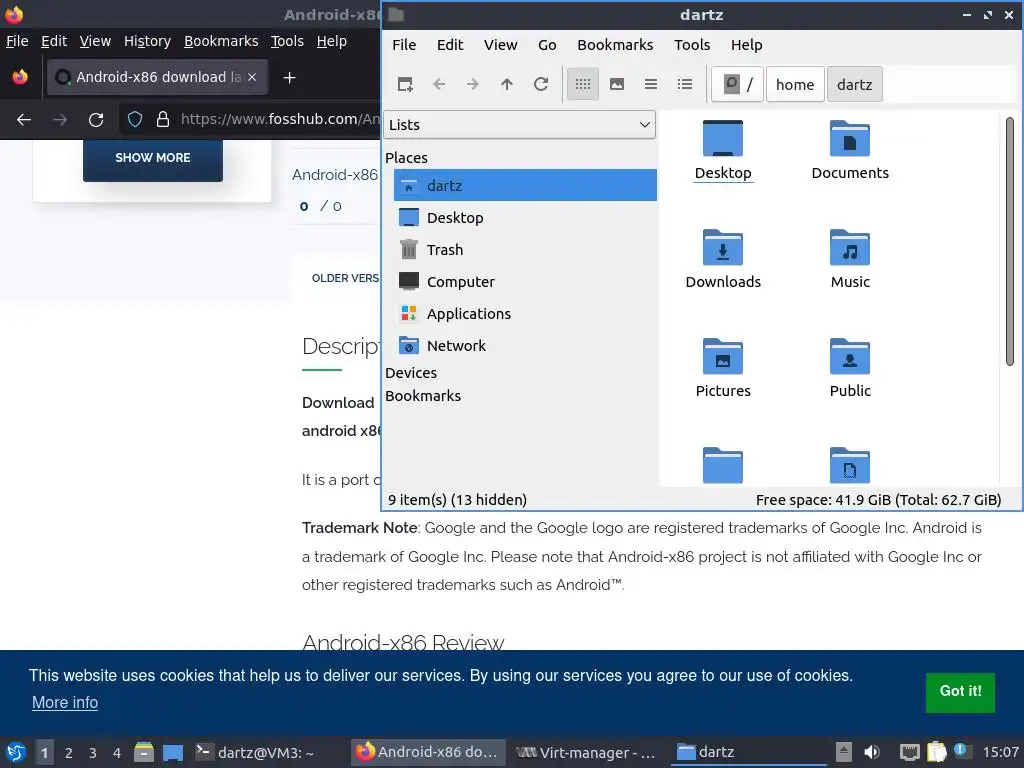Select the Music folder icon

(x=850, y=259)
